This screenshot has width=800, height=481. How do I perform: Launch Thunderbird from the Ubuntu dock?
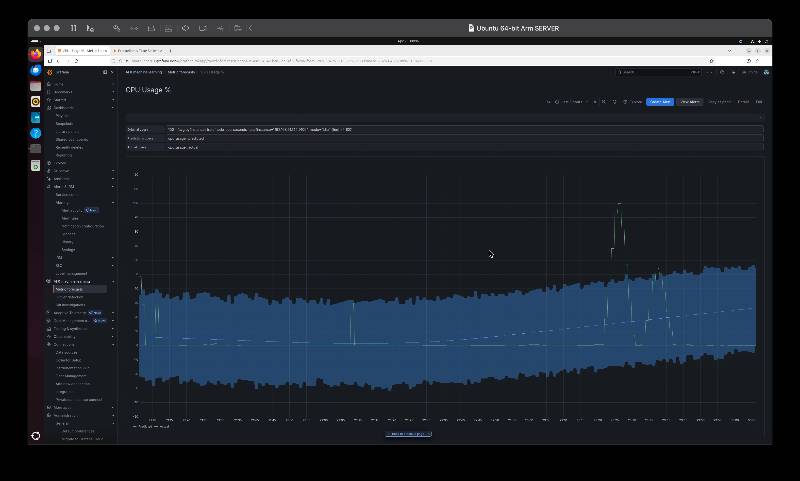[35, 70]
